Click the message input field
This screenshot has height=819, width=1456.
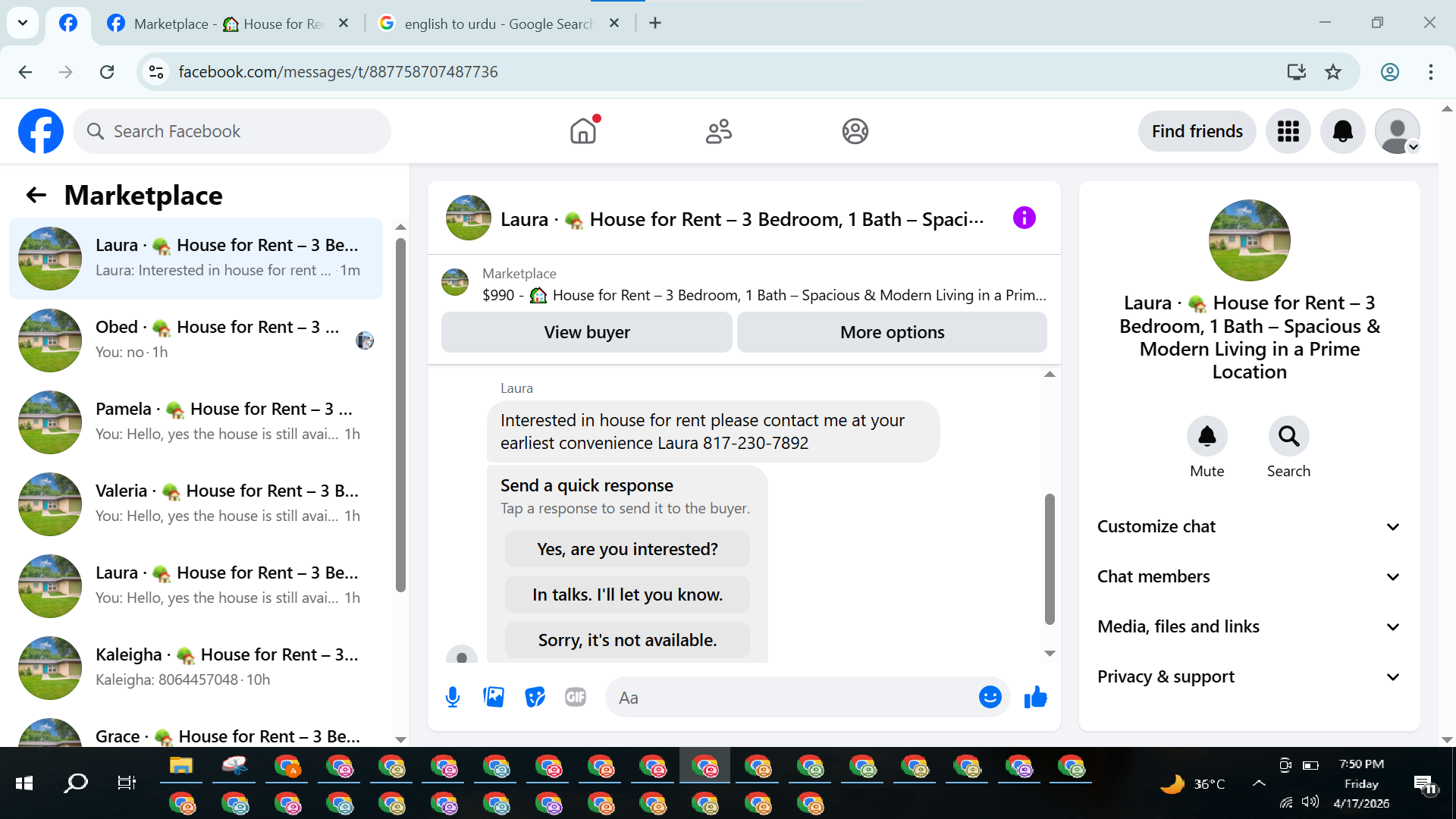coord(792,698)
